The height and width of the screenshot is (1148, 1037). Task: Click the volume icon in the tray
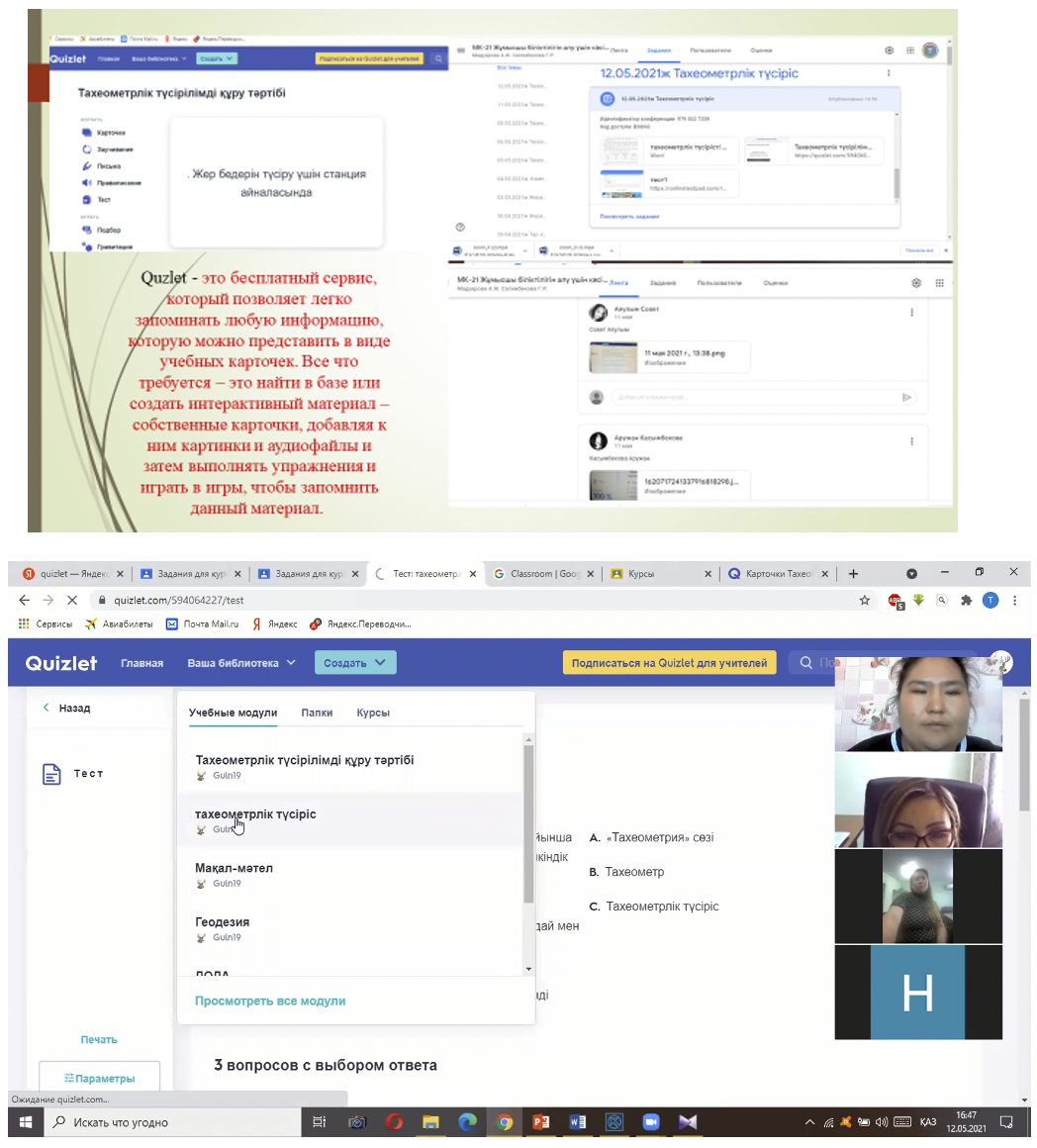(x=882, y=1121)
